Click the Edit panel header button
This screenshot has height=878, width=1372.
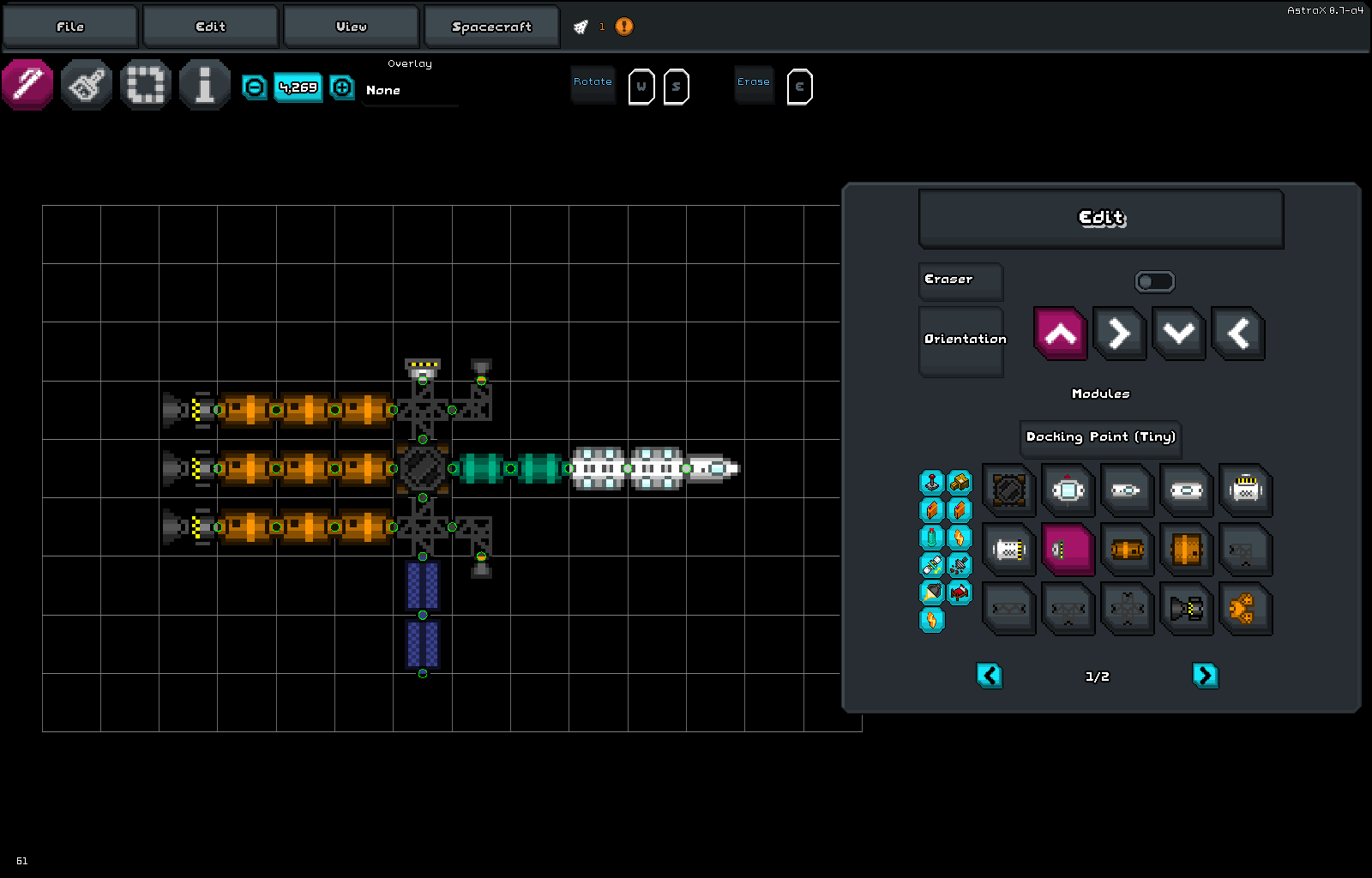tap(1101, 218)
